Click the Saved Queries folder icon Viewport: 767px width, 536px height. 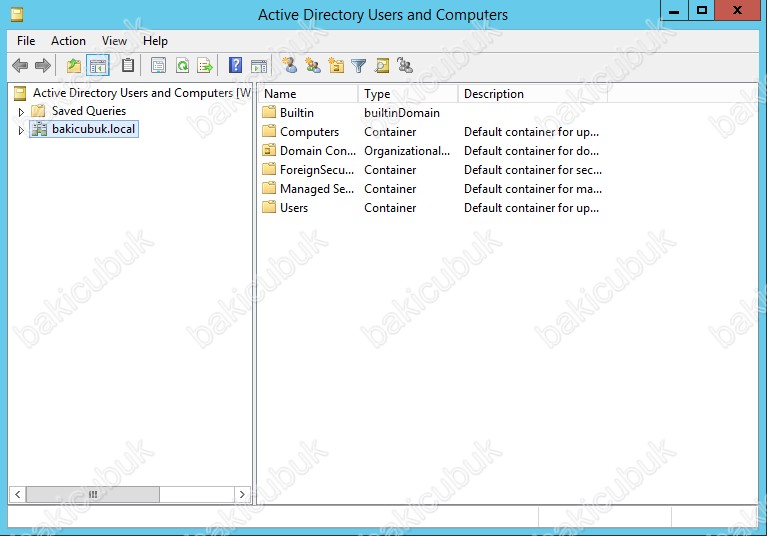pyautogui.click(x=38, y=111)
